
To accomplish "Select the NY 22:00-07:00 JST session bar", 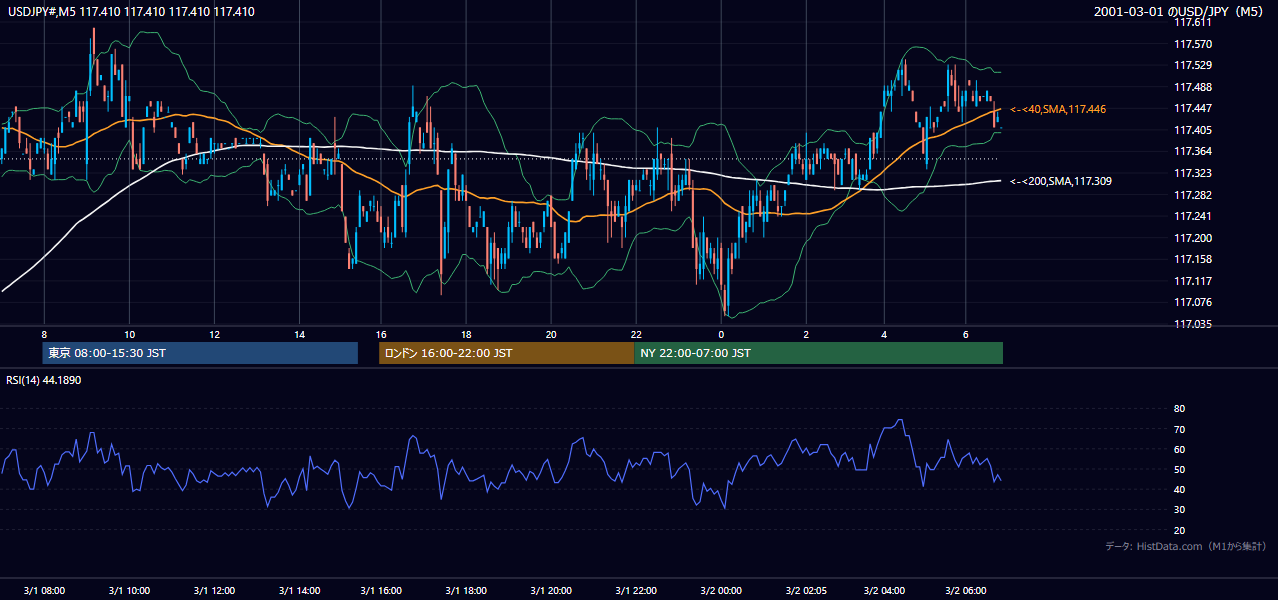I will tap(818, 353).
